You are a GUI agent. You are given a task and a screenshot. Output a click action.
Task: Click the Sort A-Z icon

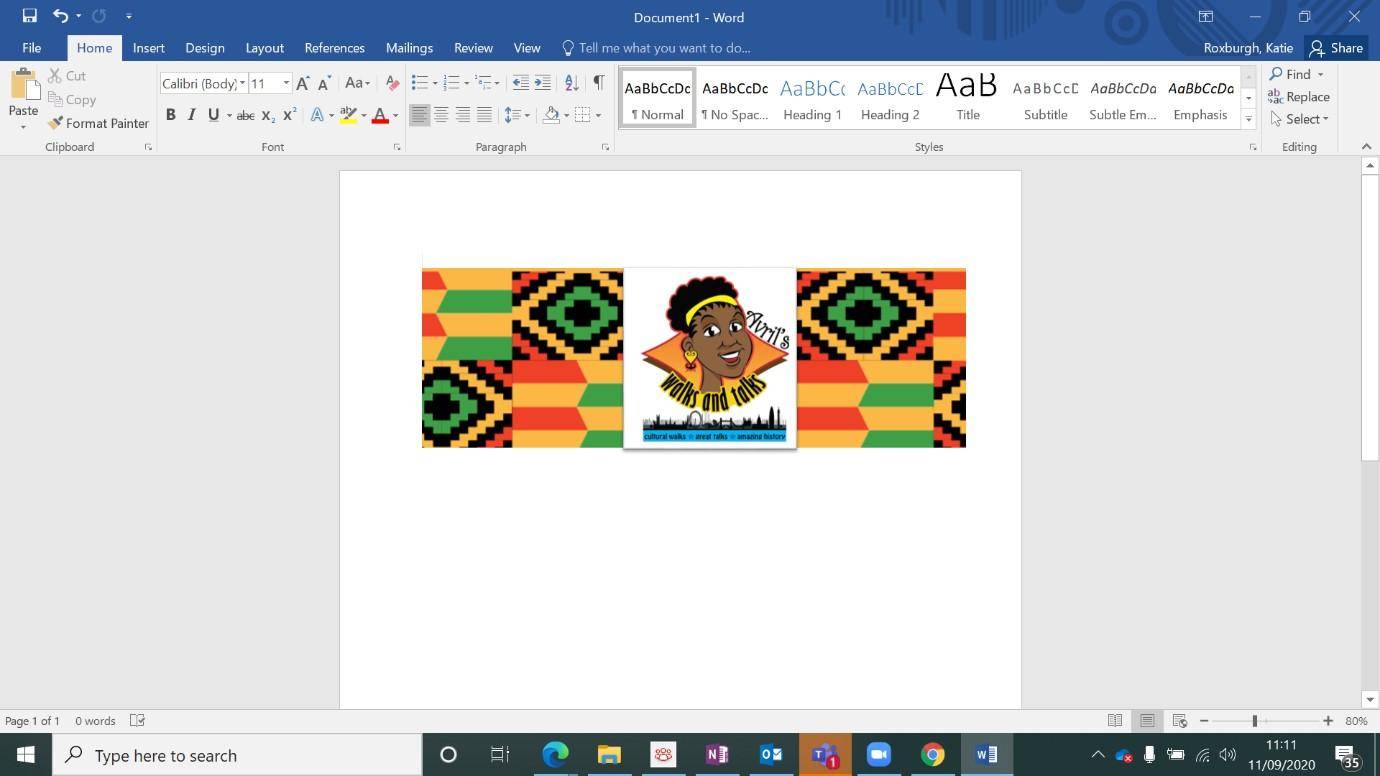[x=571, y=83]
